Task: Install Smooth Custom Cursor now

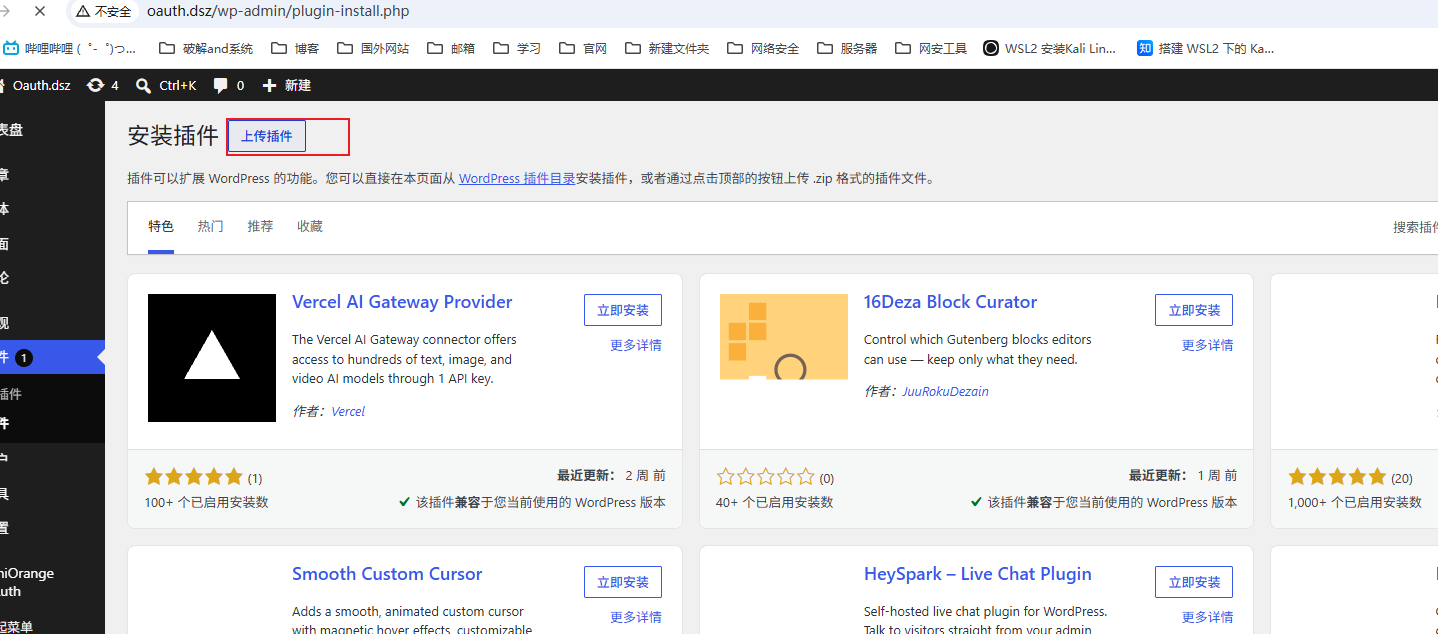Action: 623,582
